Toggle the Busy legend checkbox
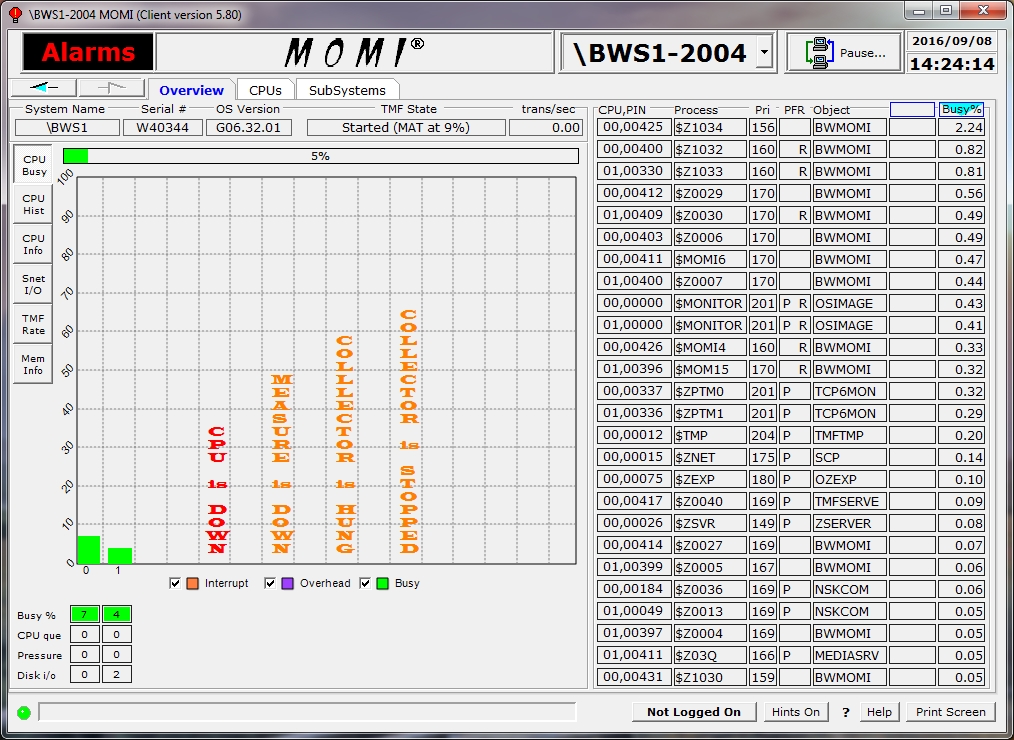This screenshot has width=1014, height=740. pos(366,583)
